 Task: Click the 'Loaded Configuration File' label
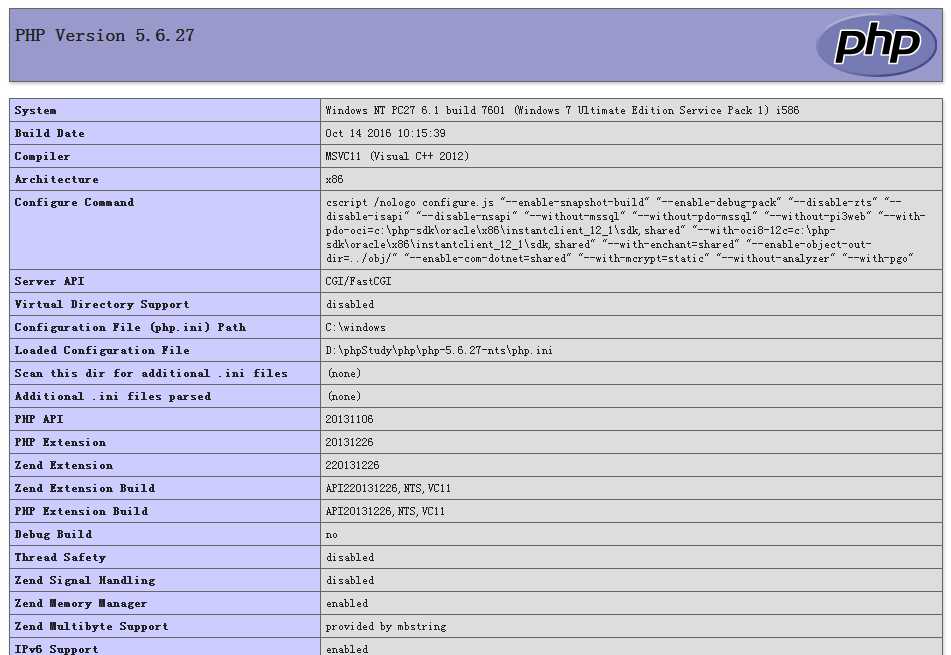[x=102, y=351]
